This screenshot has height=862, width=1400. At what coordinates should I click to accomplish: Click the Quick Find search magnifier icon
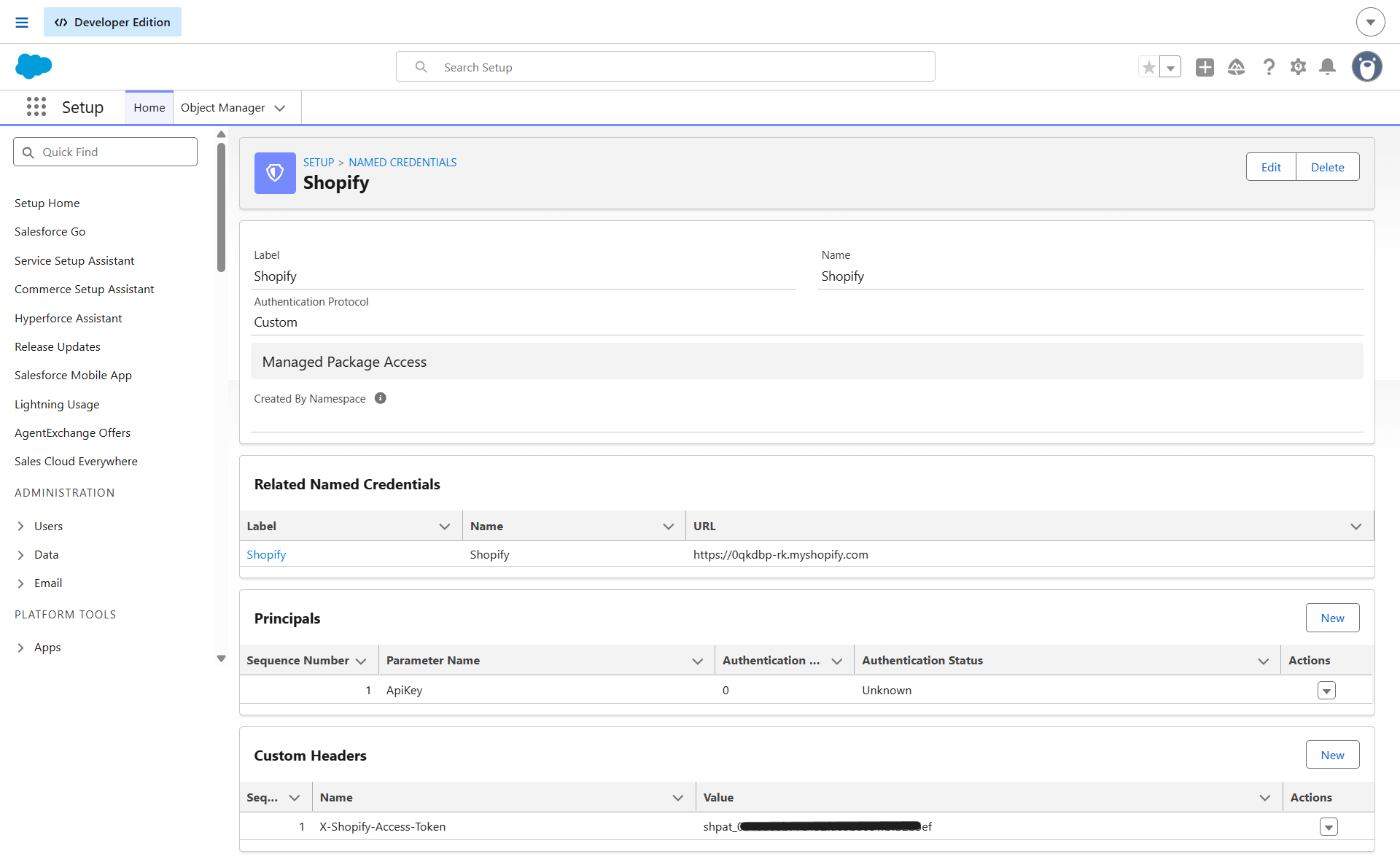pos(28,152)
